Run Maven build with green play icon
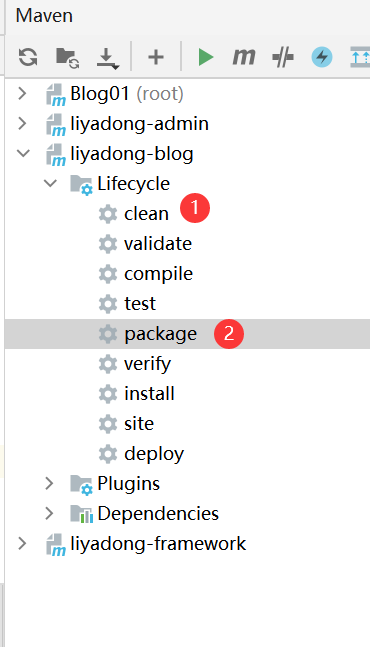370x647 pixels. (205, 57)
